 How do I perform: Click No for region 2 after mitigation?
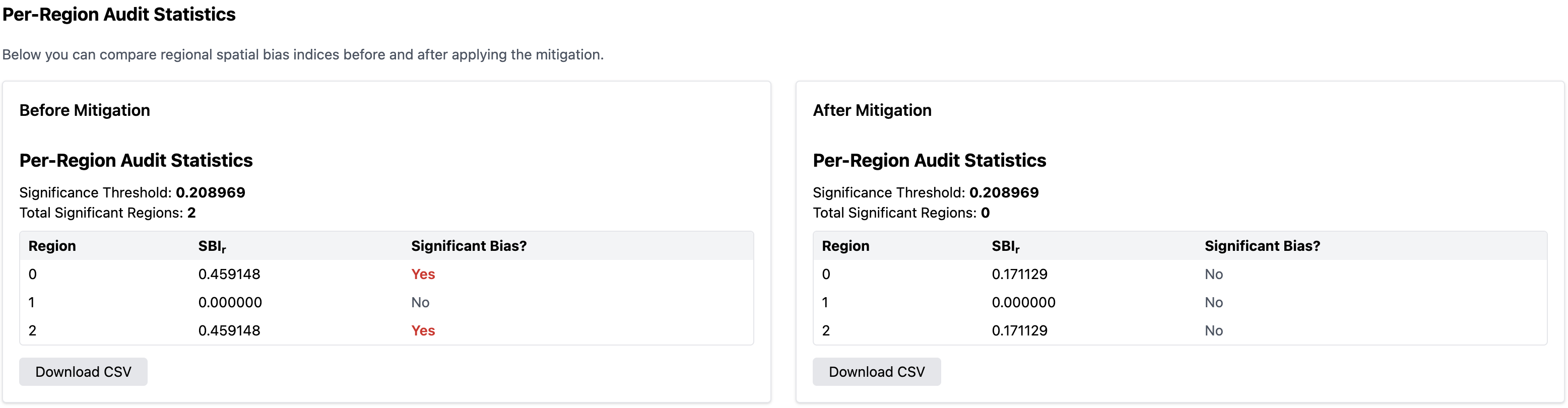1214,330
